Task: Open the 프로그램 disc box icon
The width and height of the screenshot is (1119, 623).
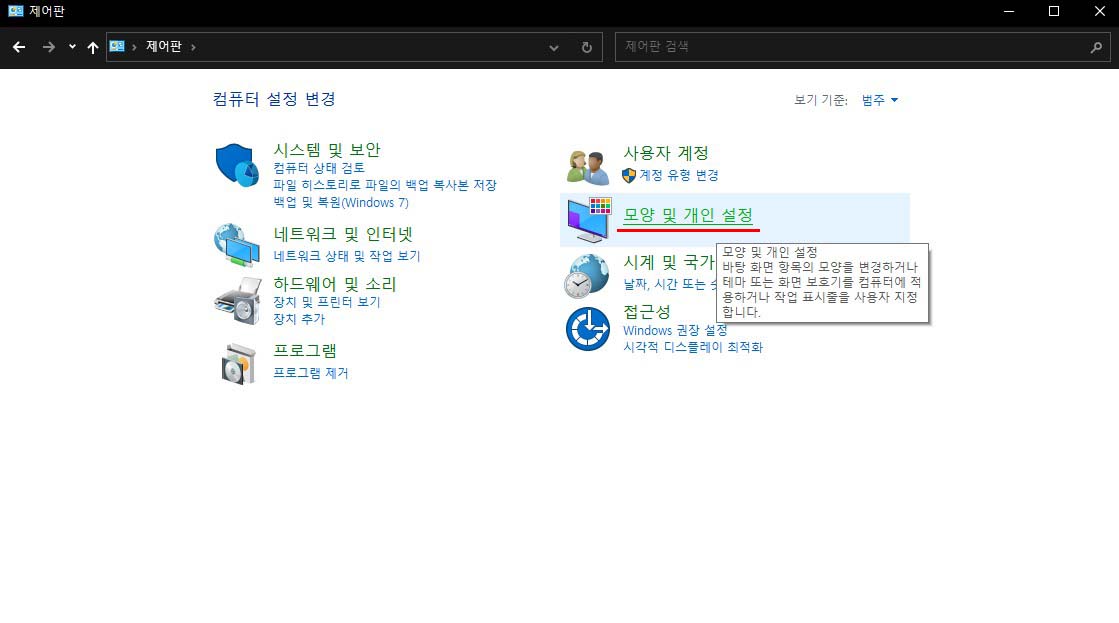Action: [238, 364]
